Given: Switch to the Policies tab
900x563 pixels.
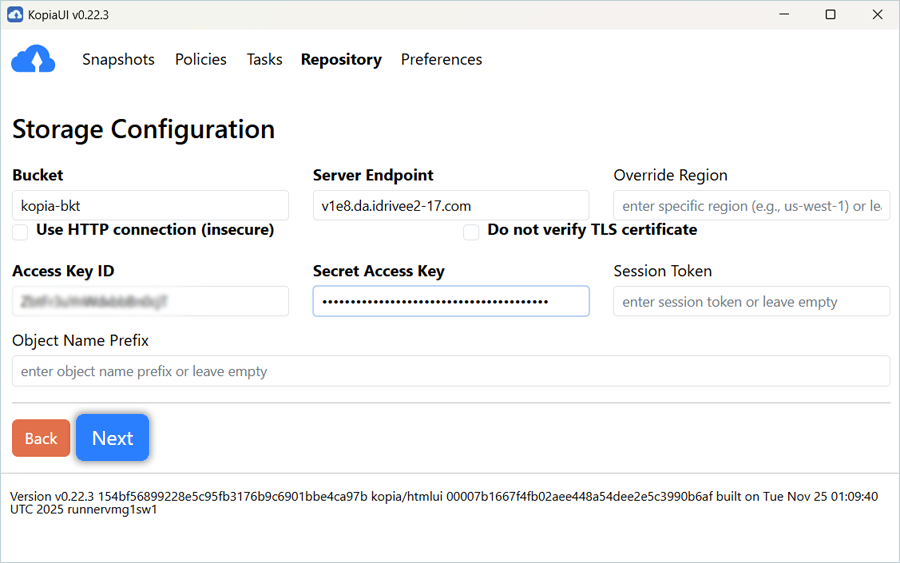Looking at the screenshot, I should point(200,60).
